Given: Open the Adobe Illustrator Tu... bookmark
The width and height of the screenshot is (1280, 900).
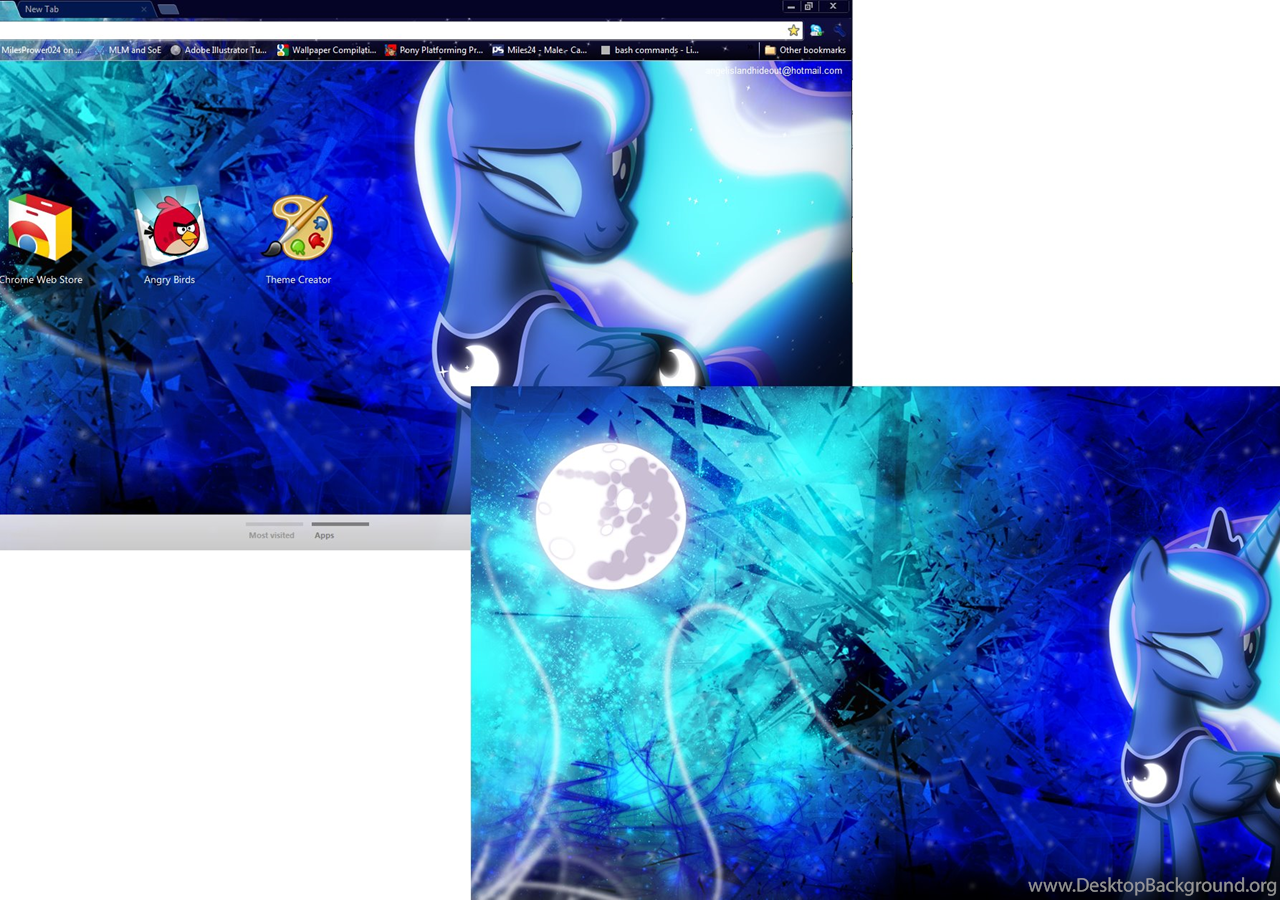Looking at the screenshot, I should pyautogui.click(x=219, y=50).
